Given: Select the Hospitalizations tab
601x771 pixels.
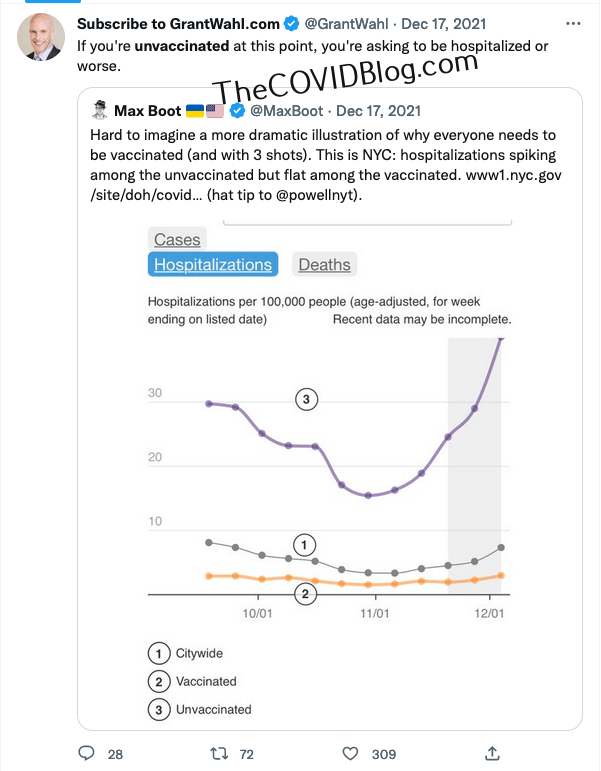Looking at the screenshot, I should [213, 265].
